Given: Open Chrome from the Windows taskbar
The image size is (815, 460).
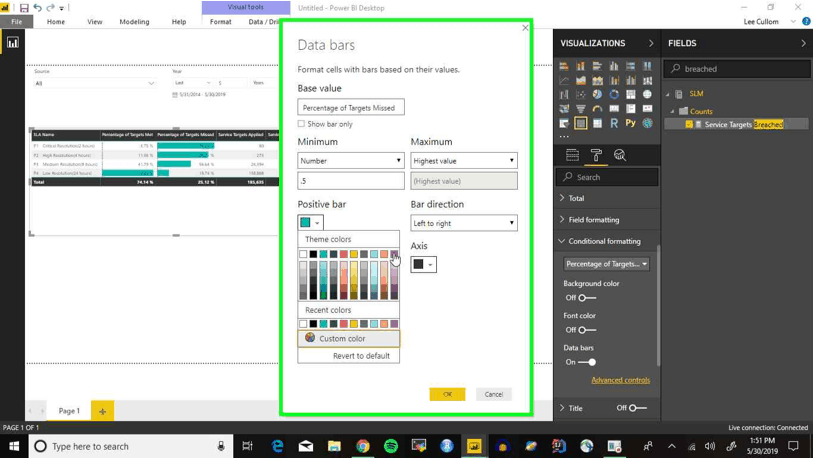Looking at the screenshot, I should pyautogui.click(x=363, y=446).
